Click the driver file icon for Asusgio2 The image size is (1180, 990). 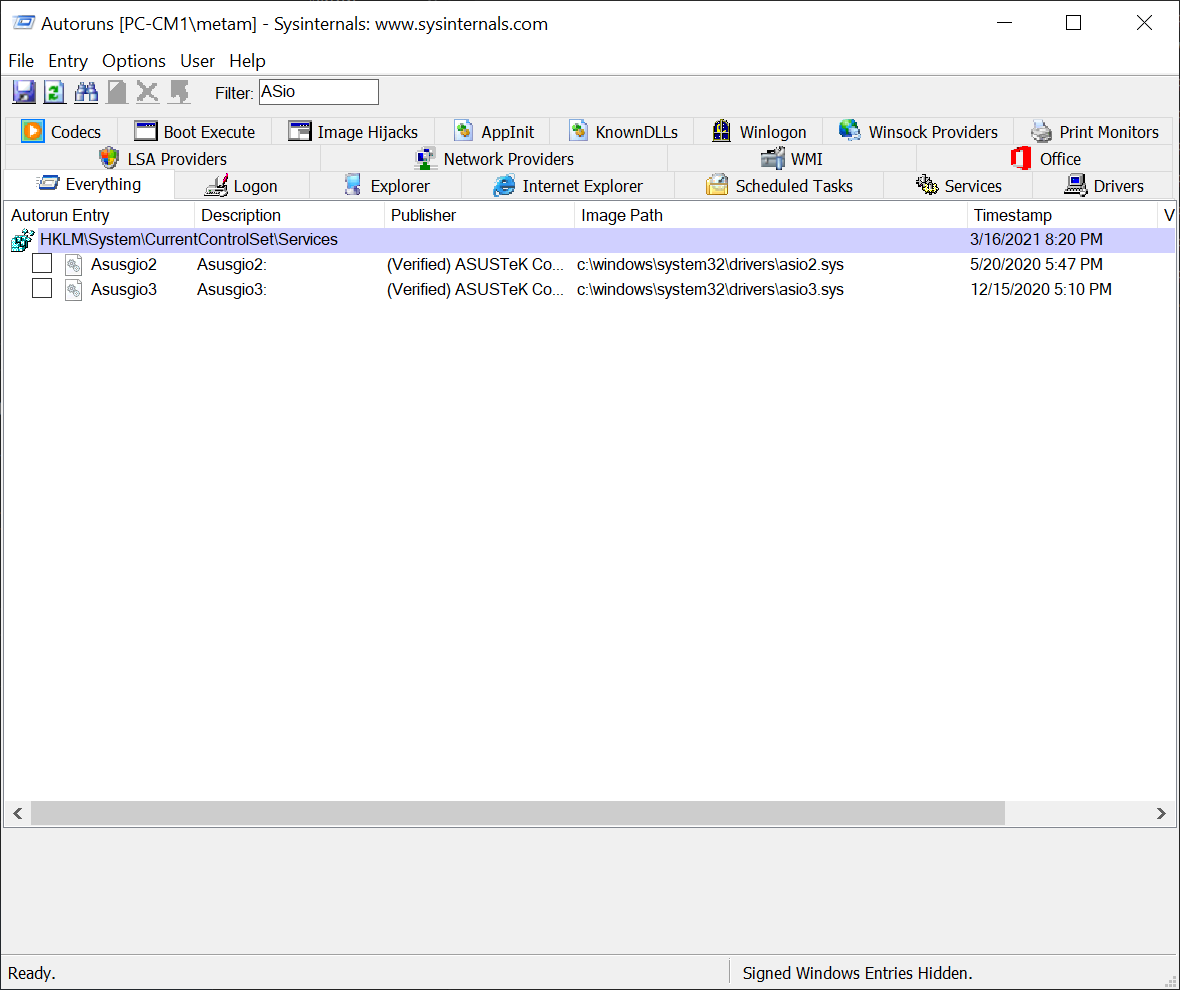tap(73, 265)
